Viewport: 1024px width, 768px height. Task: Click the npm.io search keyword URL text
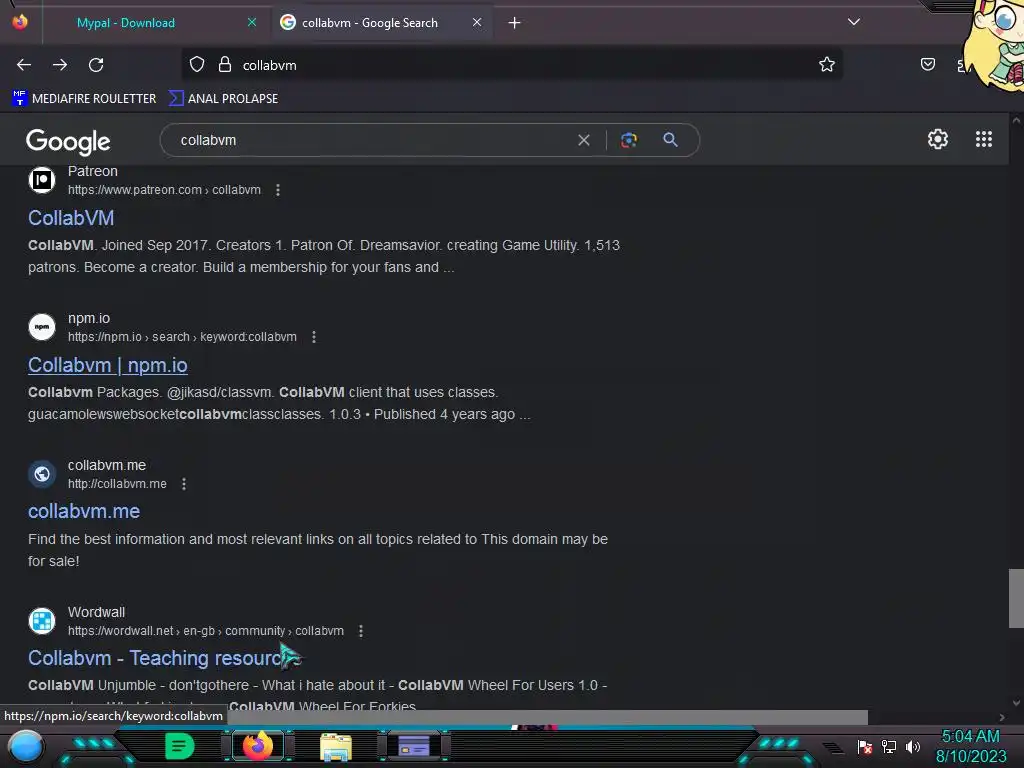click(x=182, y=337)
